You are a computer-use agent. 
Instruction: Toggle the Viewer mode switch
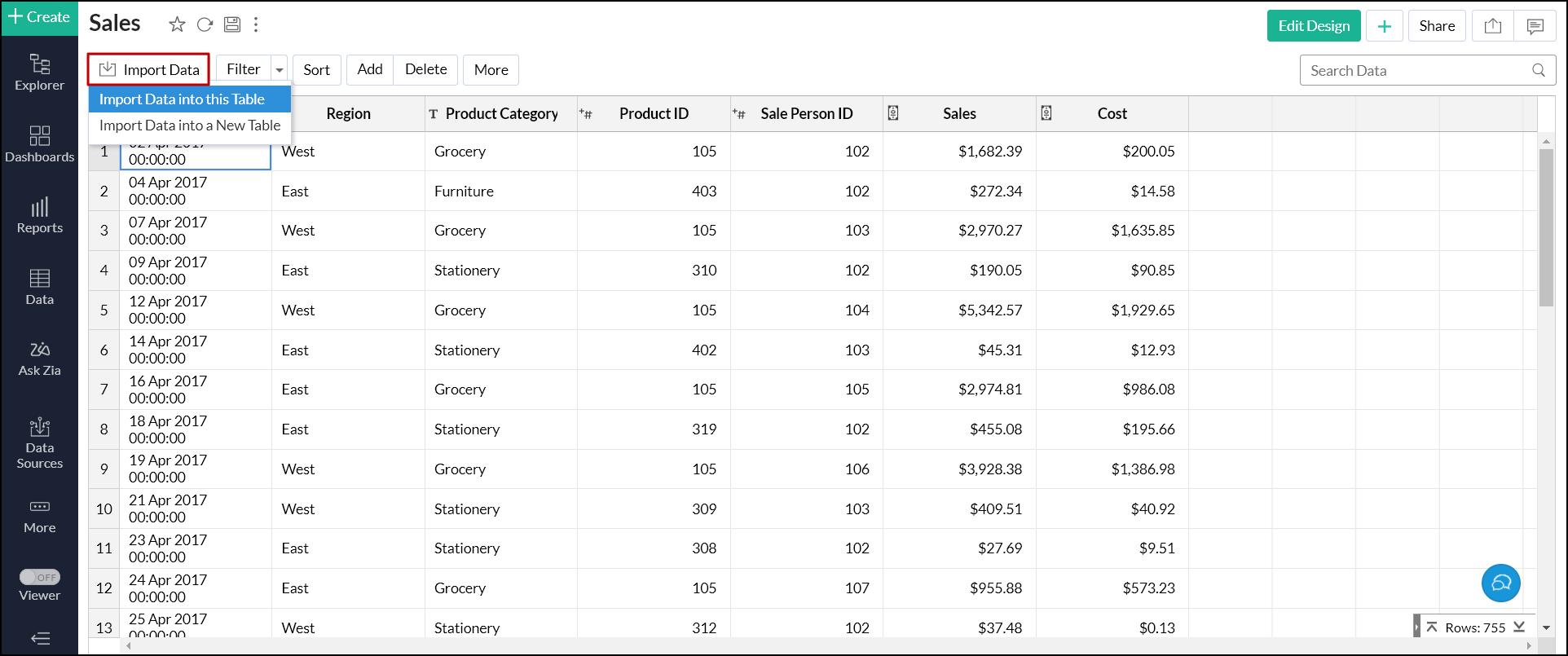pos(39,577)
